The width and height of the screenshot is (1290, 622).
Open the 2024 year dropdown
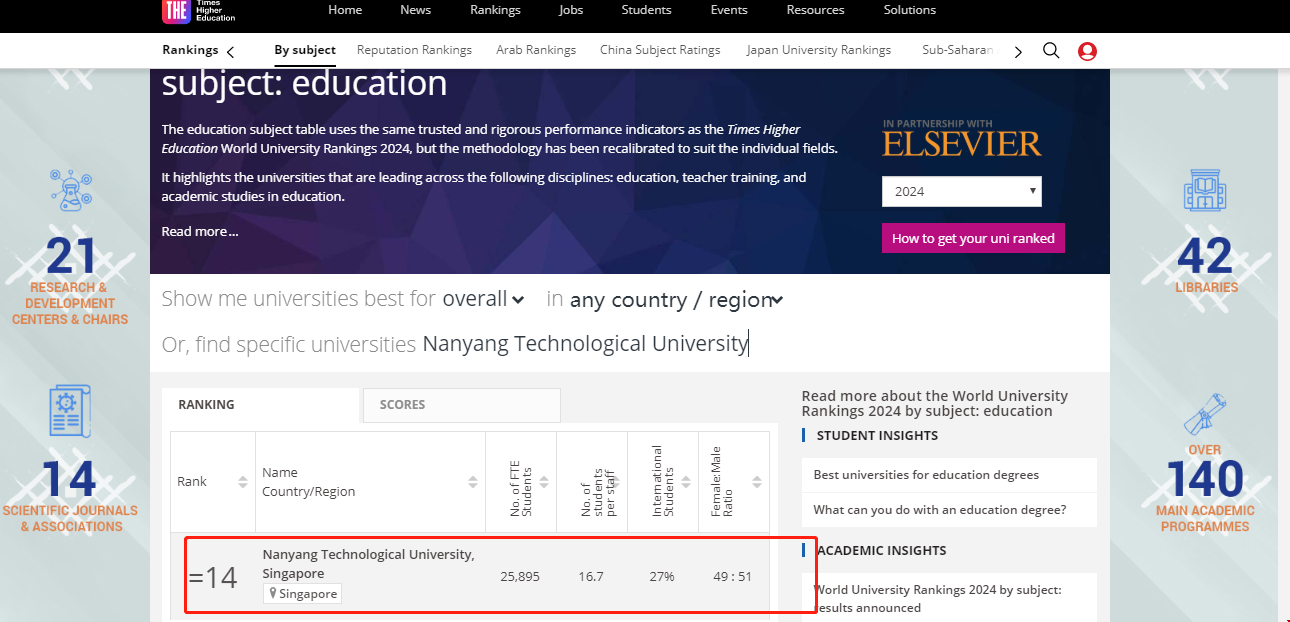click(961, 191)
